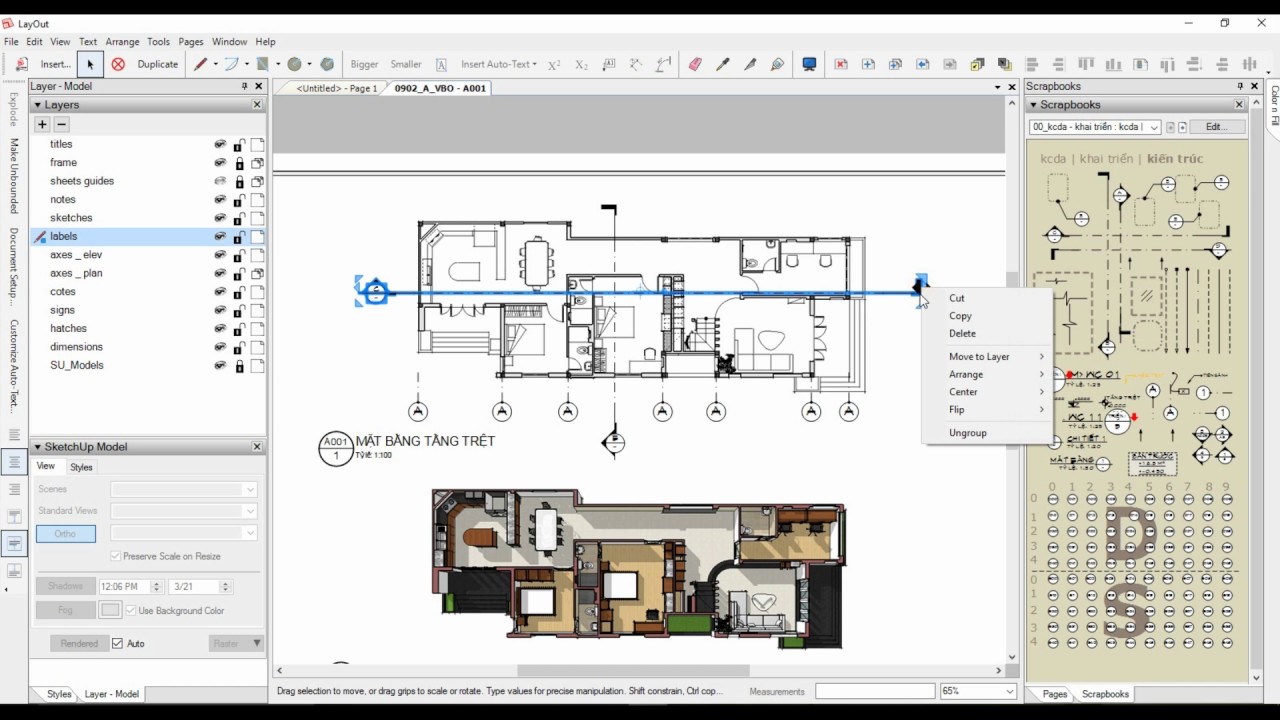The image size is (1280, 720).
Task: Select the pink Erase tool
Action: pos(695,64)
